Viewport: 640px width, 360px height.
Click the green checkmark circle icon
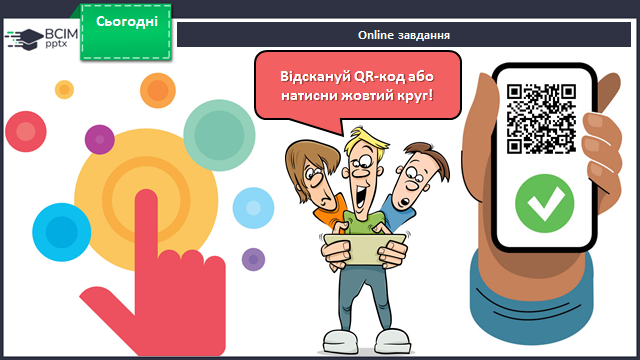coord(544,203)
